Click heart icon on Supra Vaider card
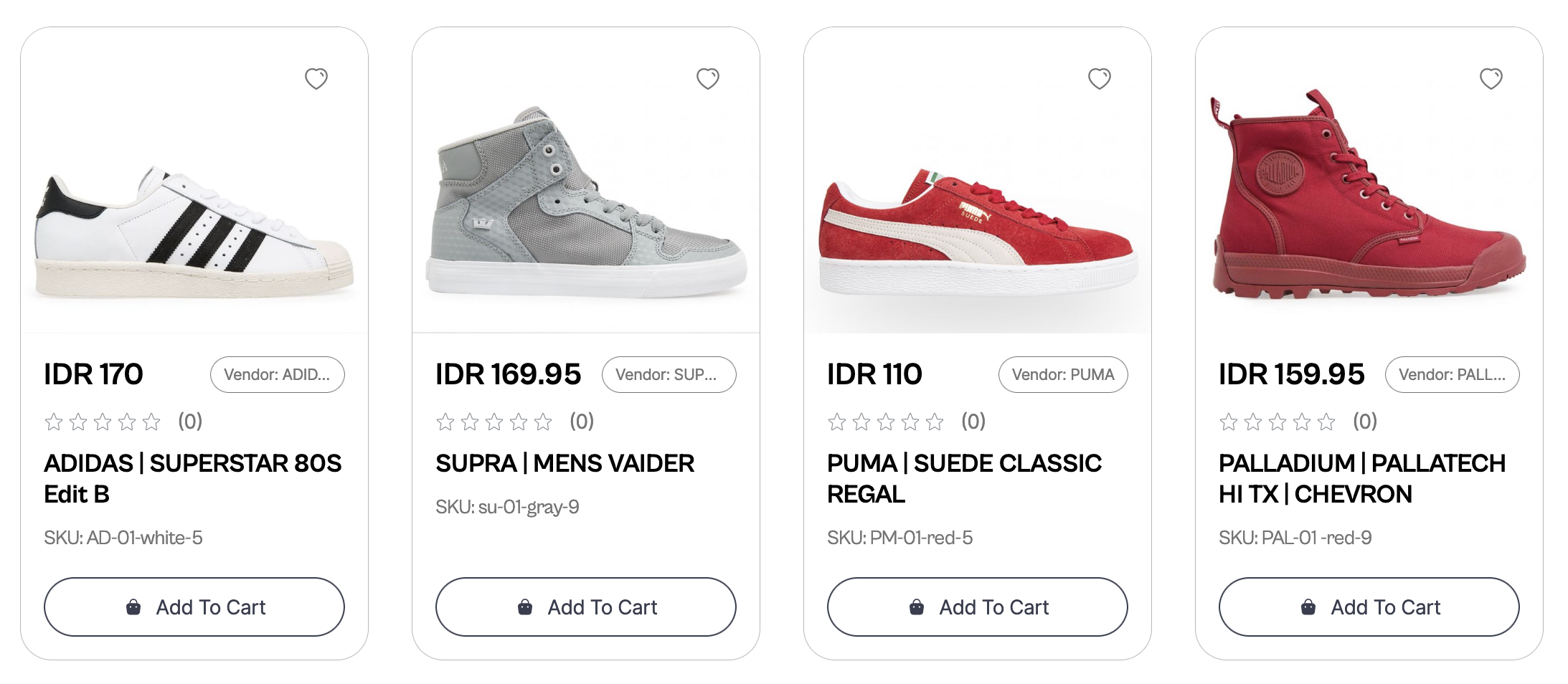 tap(707, 78)
